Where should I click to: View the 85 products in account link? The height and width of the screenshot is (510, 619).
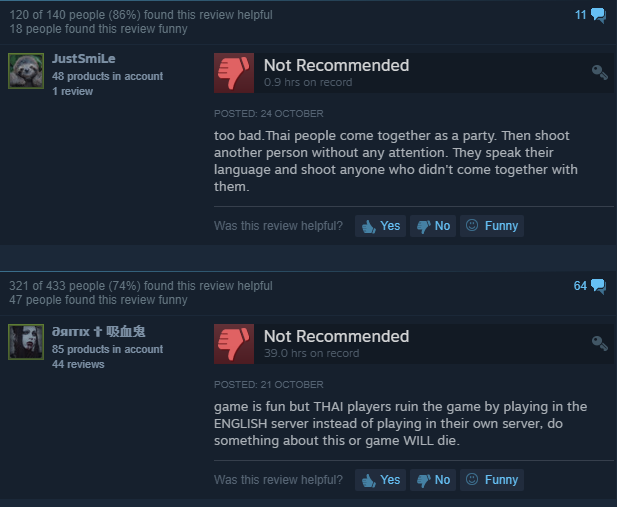click(107, 349)
